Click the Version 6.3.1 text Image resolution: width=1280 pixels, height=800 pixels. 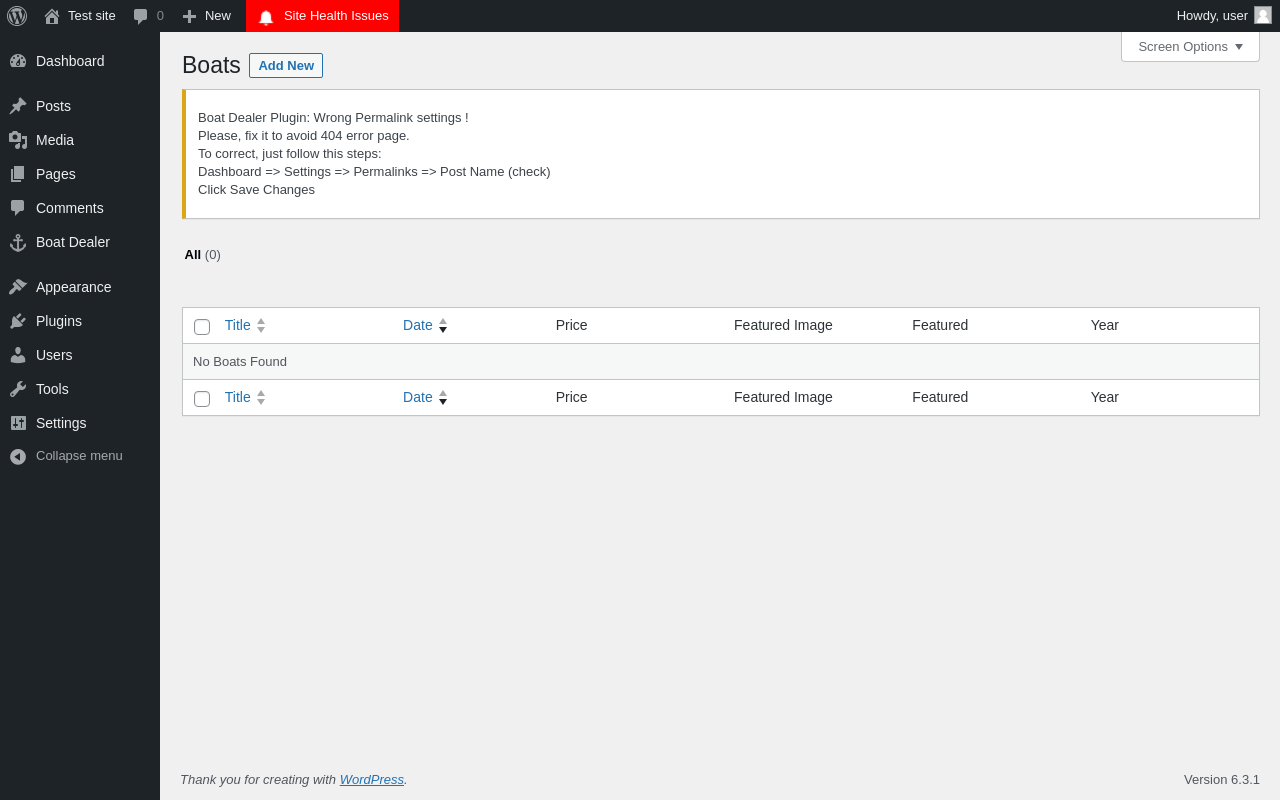coord(1222,780)
